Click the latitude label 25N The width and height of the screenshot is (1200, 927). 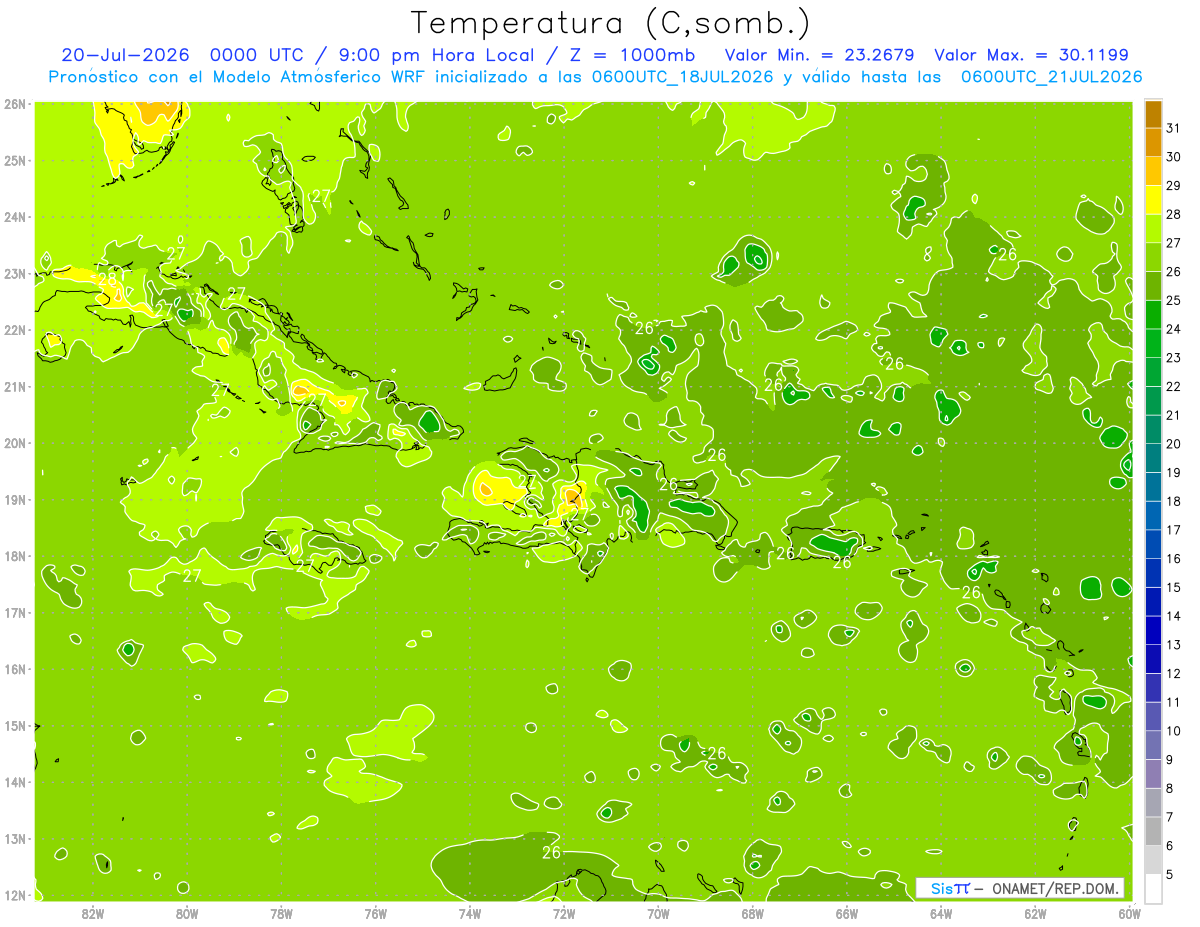(x=15, y=160)
